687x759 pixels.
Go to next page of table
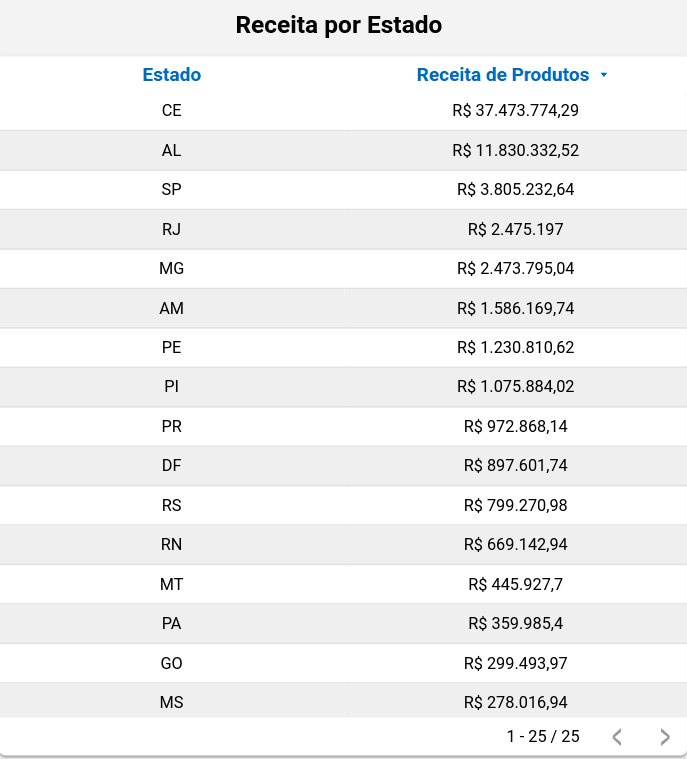point(665,737)
